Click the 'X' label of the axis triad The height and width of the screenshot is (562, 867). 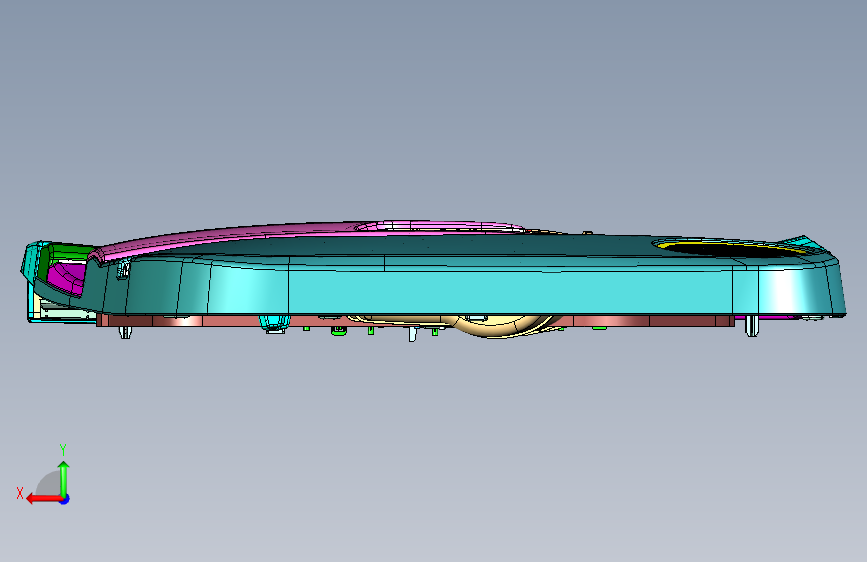pyautogui.click(x=20, y=493)
